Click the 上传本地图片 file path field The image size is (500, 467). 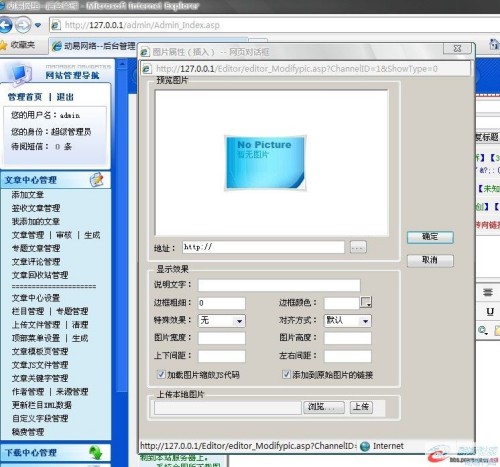(x=227, y=407)
